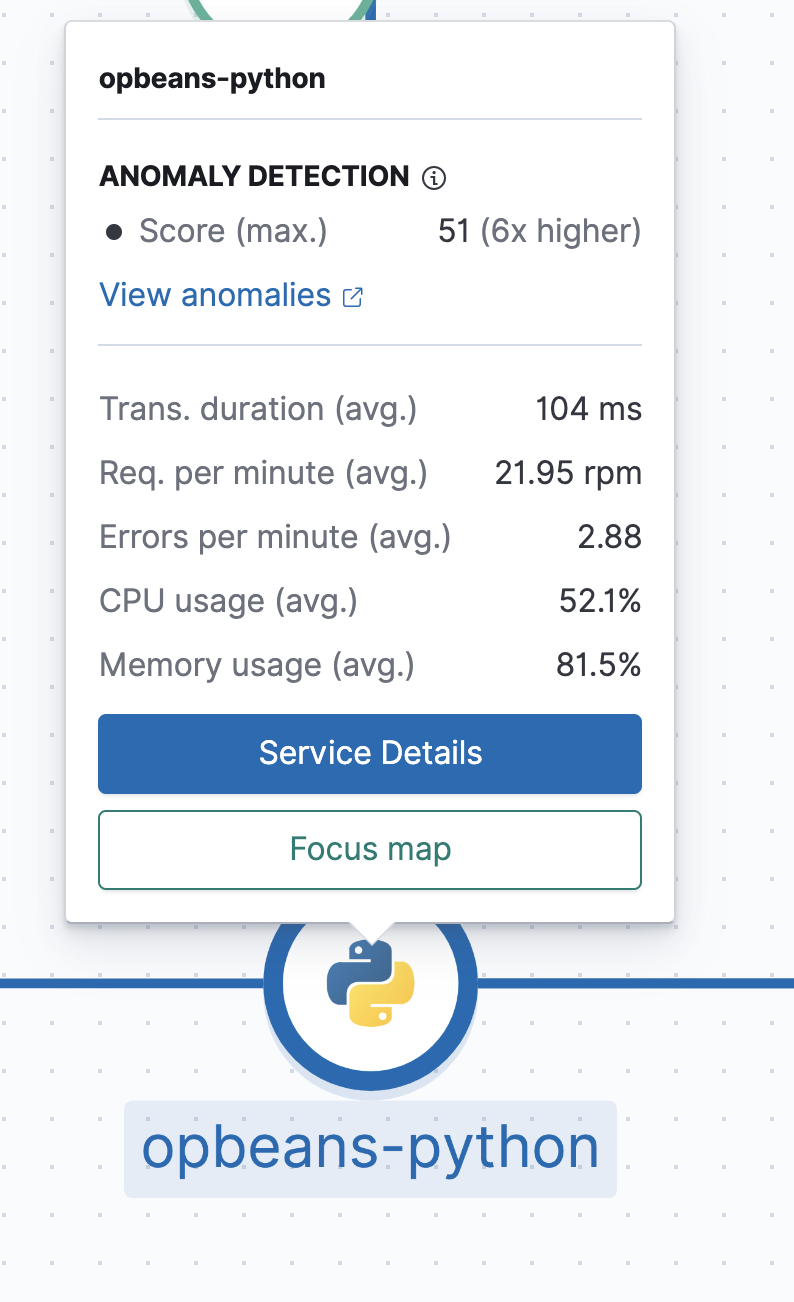This screenshot has height=1302, width=794.
Task: Click the Req. per minute metric row
Action: 370,472
